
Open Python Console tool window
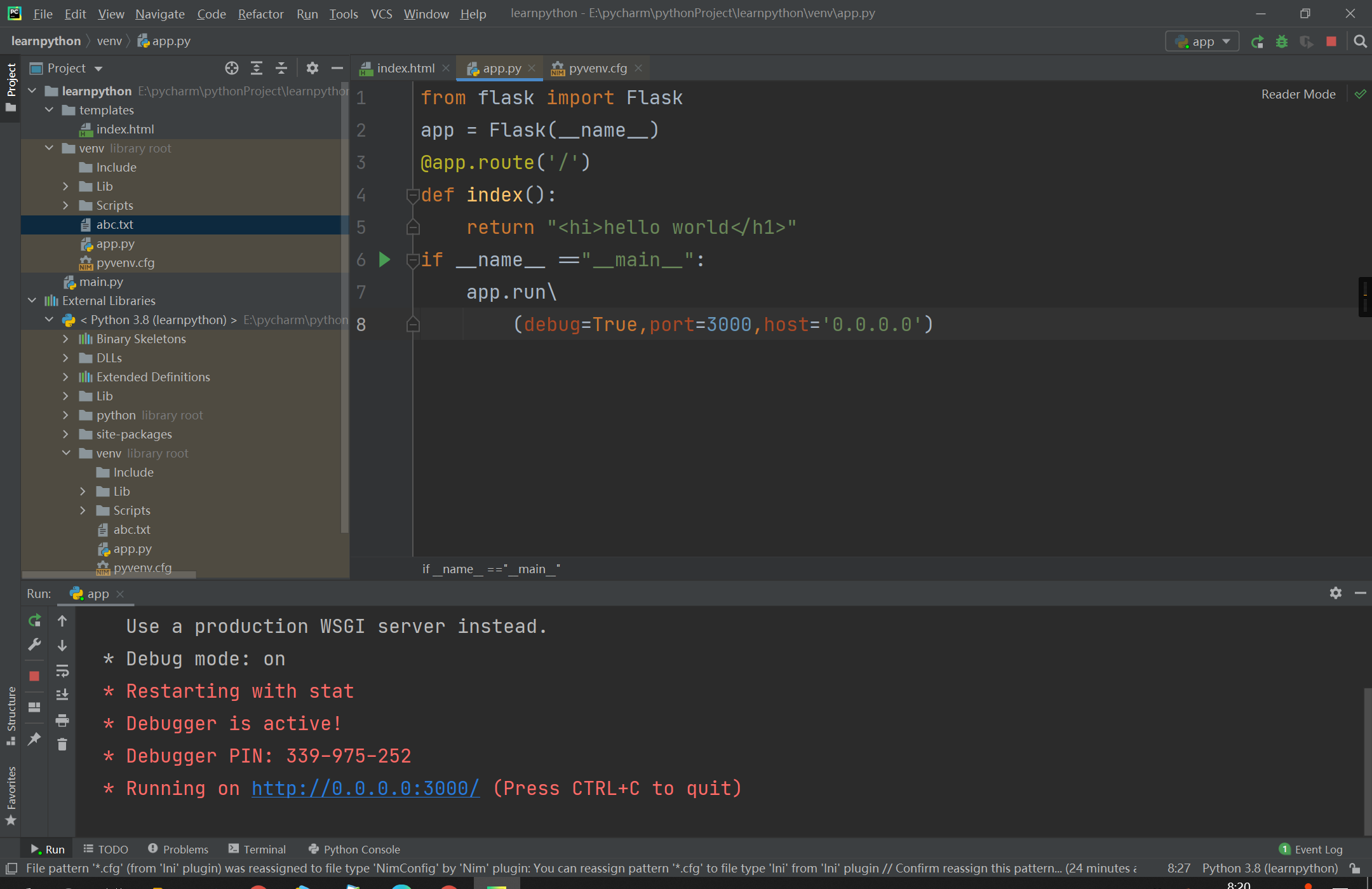[354, 849]
